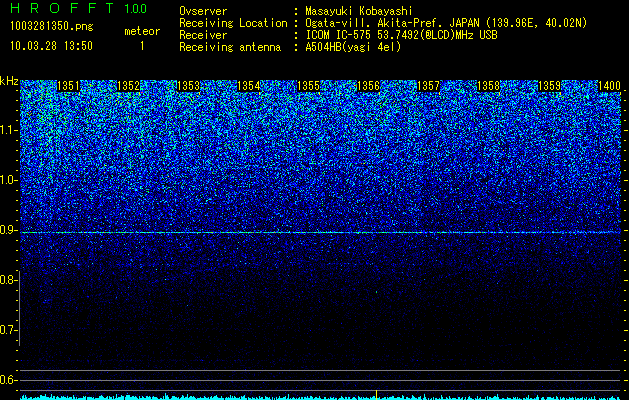
Task: Click the 1355 time marker
Action: (x=308, y=86)
